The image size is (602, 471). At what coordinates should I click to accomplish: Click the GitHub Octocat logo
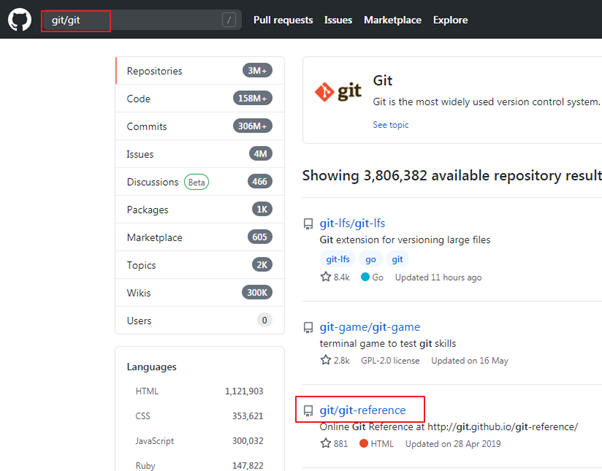point(20,20)
